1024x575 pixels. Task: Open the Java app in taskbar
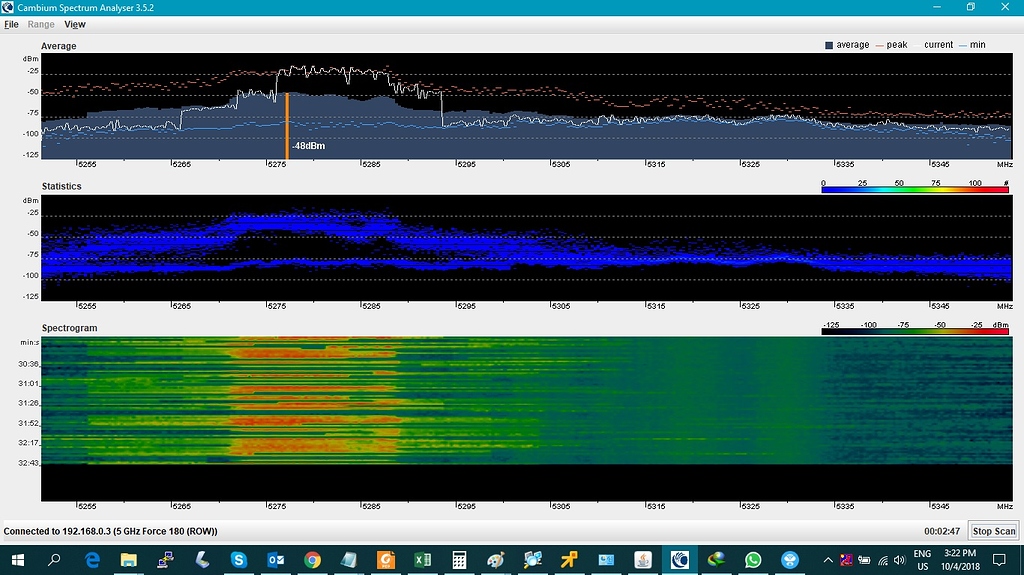point(643,560)
